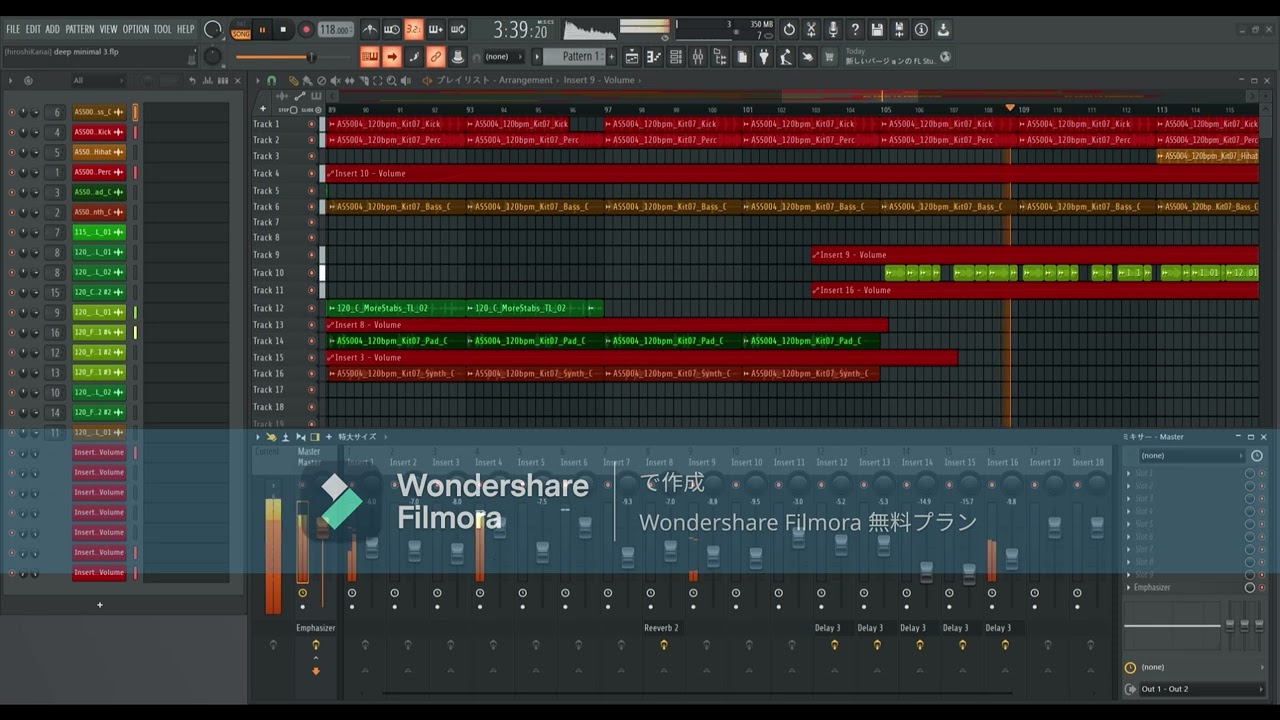Open the VIEW menu
Viewport: 1280px width, 720px height.
pyautogui.click(x=108, y=29)
